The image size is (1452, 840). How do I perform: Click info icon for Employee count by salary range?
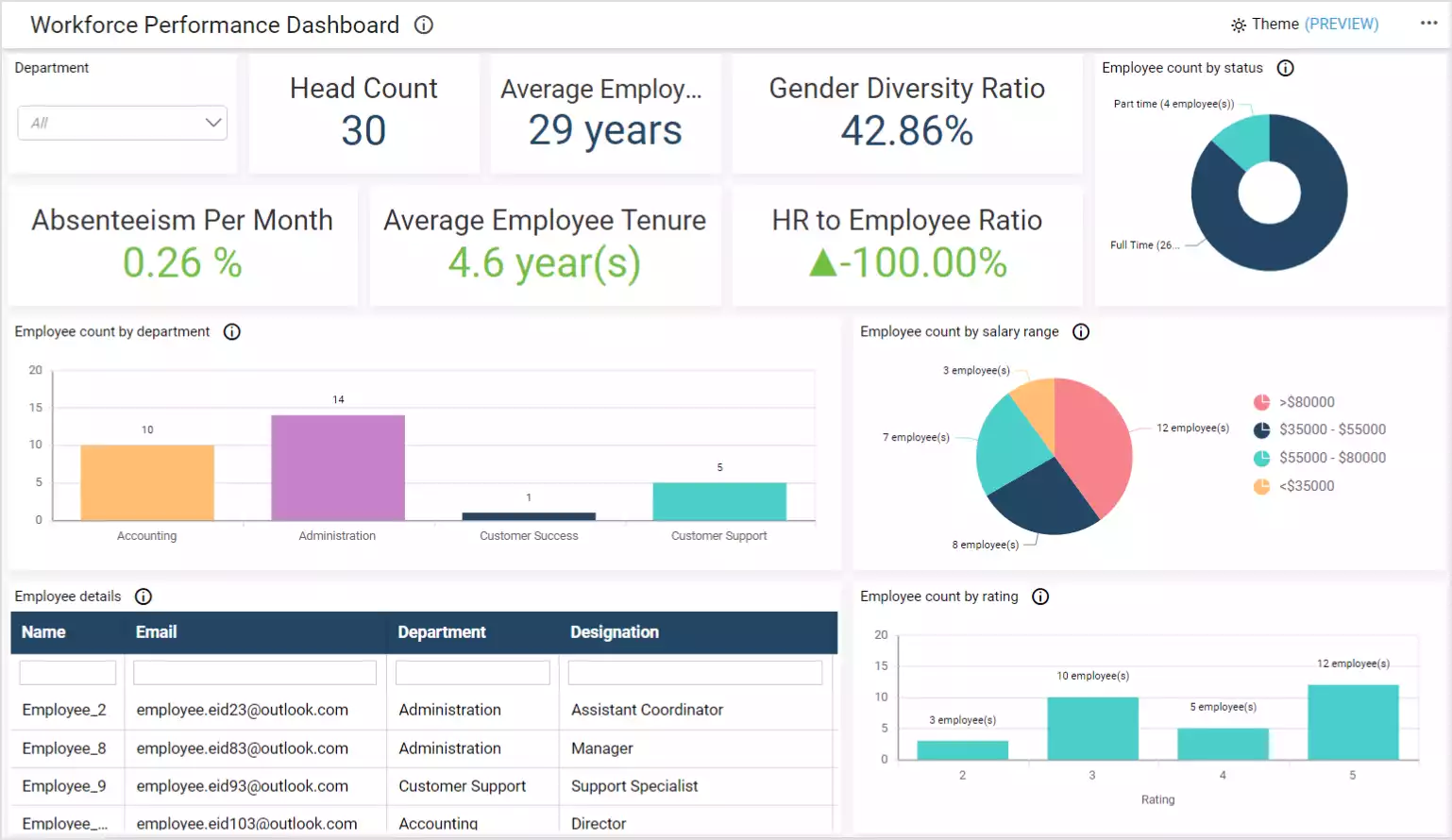coord(1081,331)
